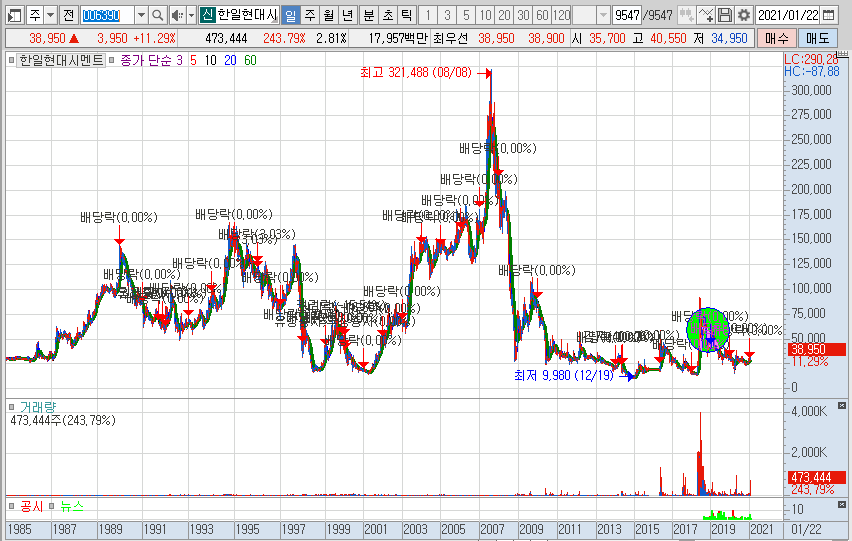
Task: Open the empty interval combo box dropdown
Action: [602, 15]
